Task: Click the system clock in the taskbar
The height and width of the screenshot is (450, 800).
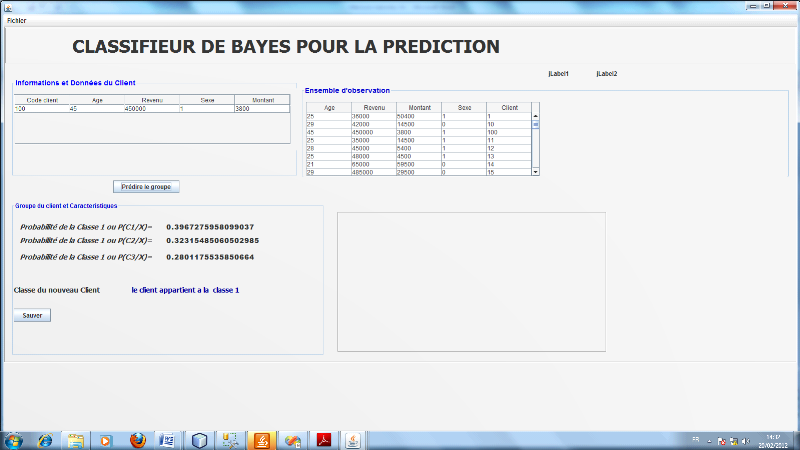Action: [773, 441]
